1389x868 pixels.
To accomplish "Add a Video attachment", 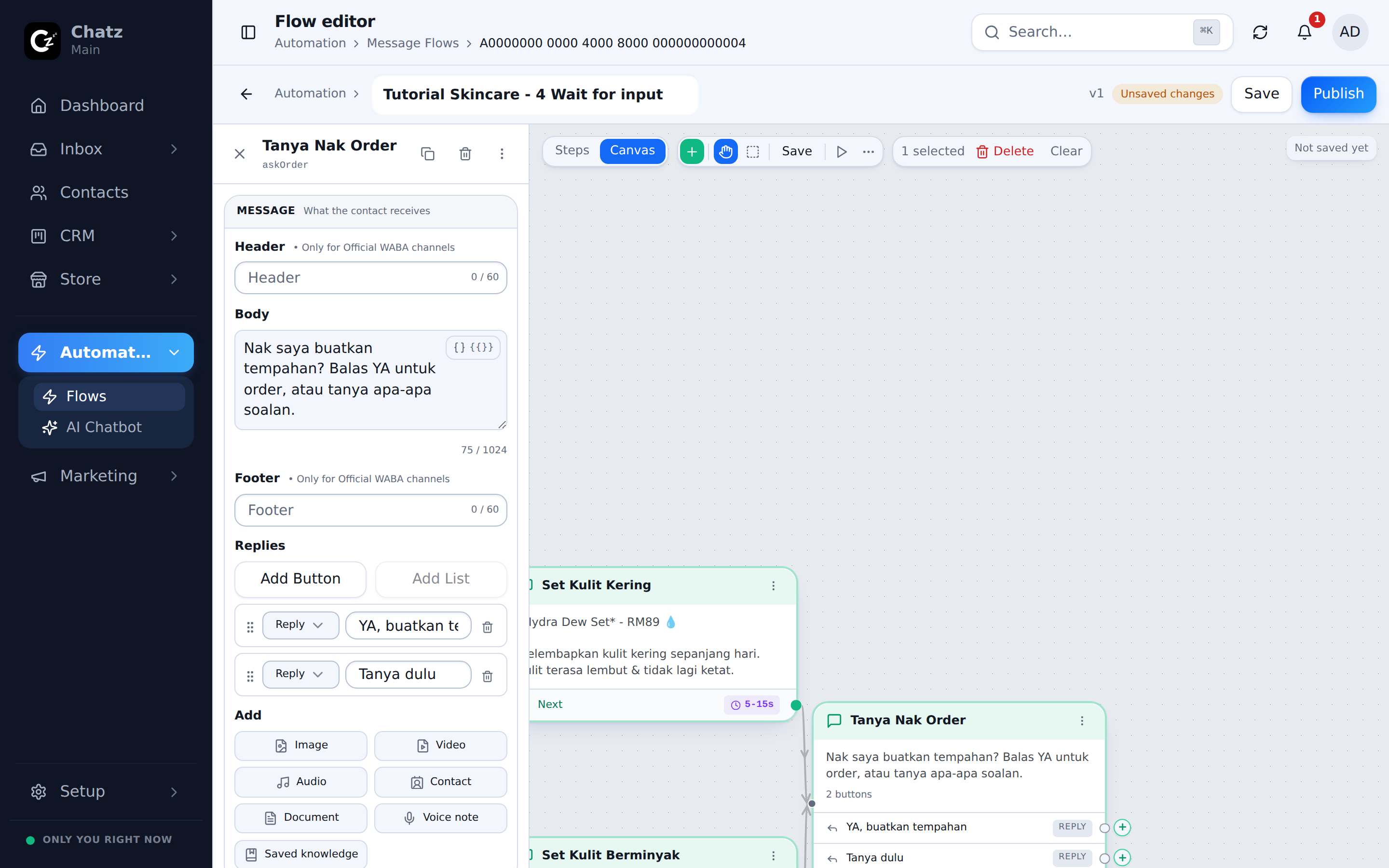I will coord(440,746).
